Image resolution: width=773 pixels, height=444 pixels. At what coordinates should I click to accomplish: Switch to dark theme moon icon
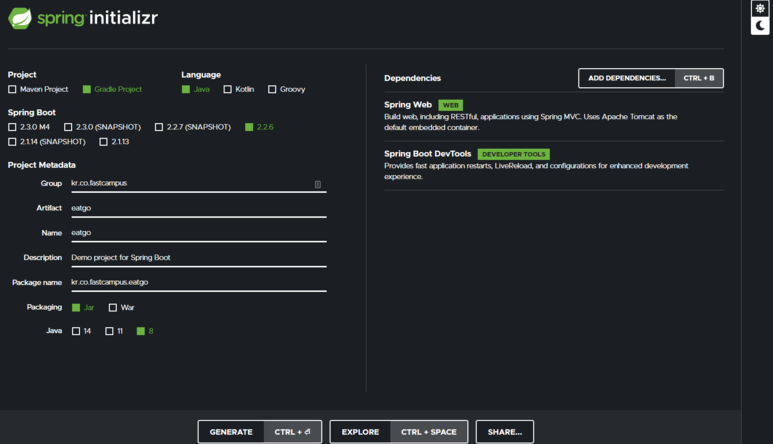[760, 26]
